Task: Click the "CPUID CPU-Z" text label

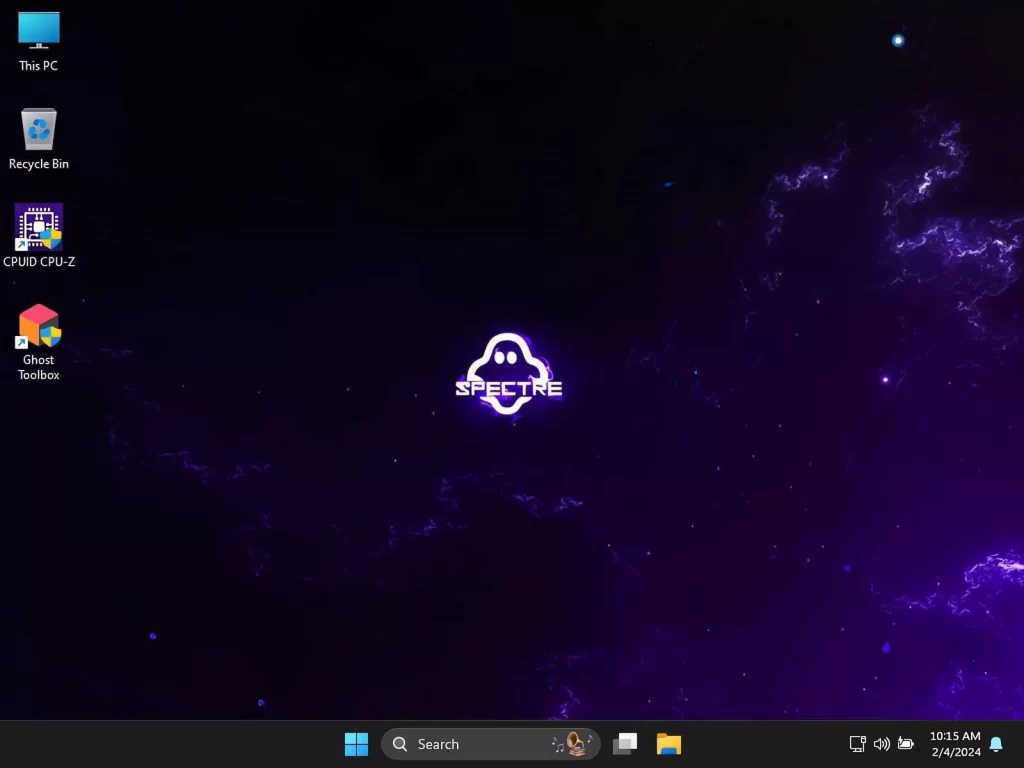Action: point(39,262)
